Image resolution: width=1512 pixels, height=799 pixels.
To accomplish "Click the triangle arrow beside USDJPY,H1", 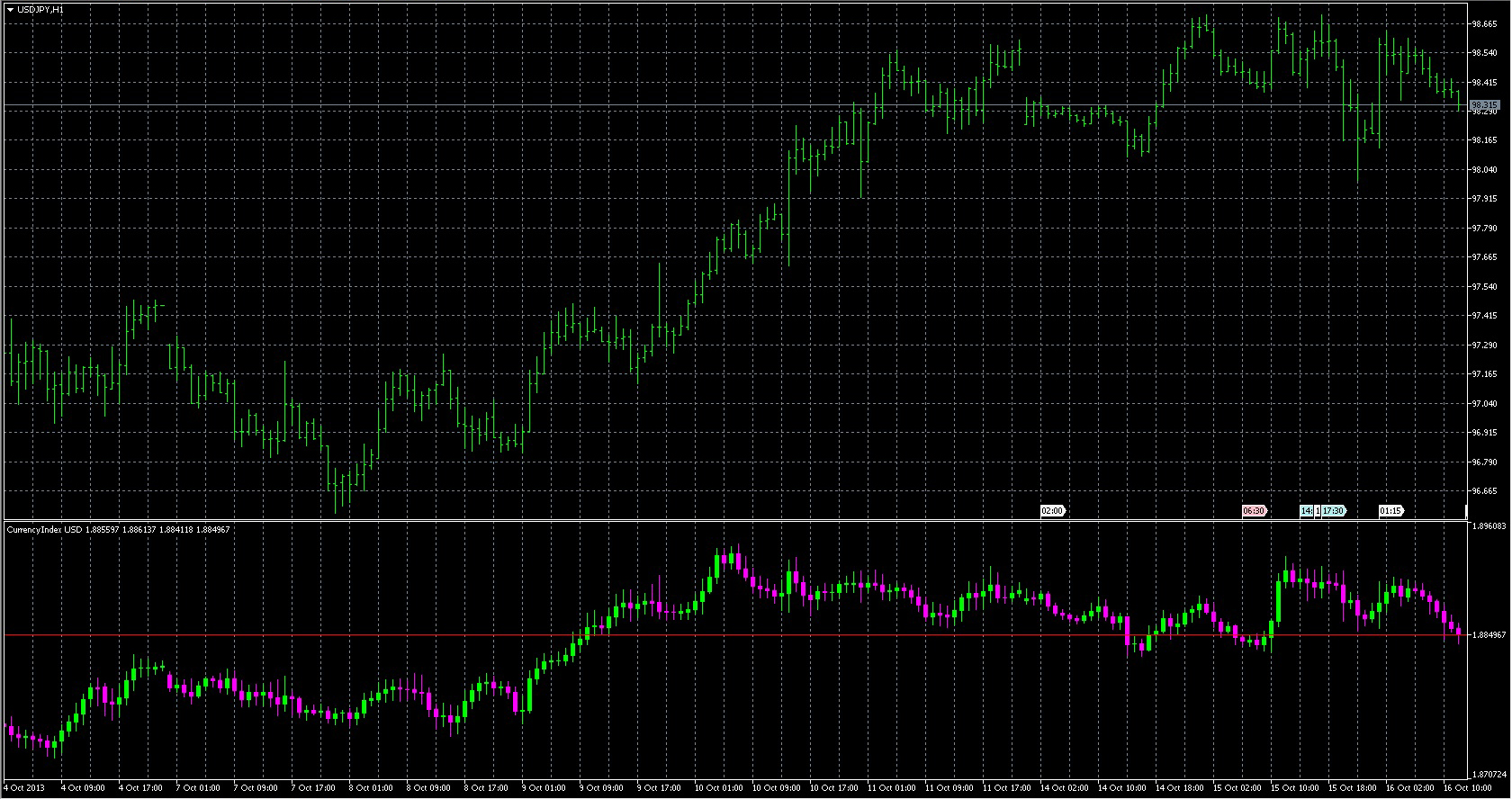I will 10,9.
